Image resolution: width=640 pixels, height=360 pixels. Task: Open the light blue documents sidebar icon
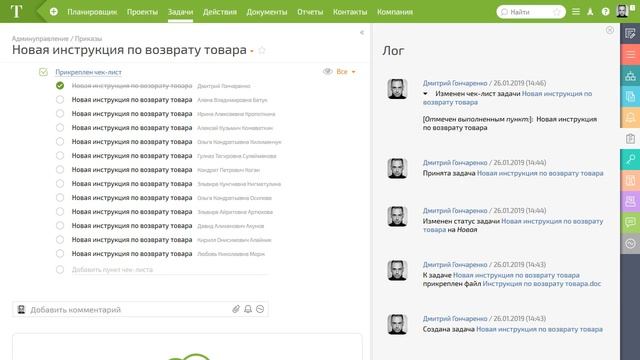pyautogui.click(x=630, y=97)
